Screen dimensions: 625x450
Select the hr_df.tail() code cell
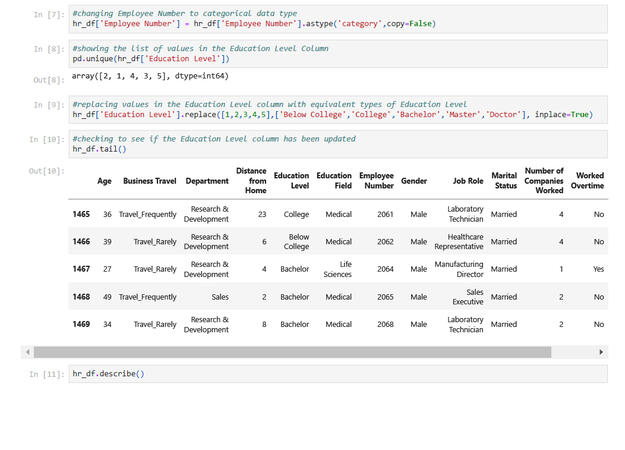tap(338, 144)
